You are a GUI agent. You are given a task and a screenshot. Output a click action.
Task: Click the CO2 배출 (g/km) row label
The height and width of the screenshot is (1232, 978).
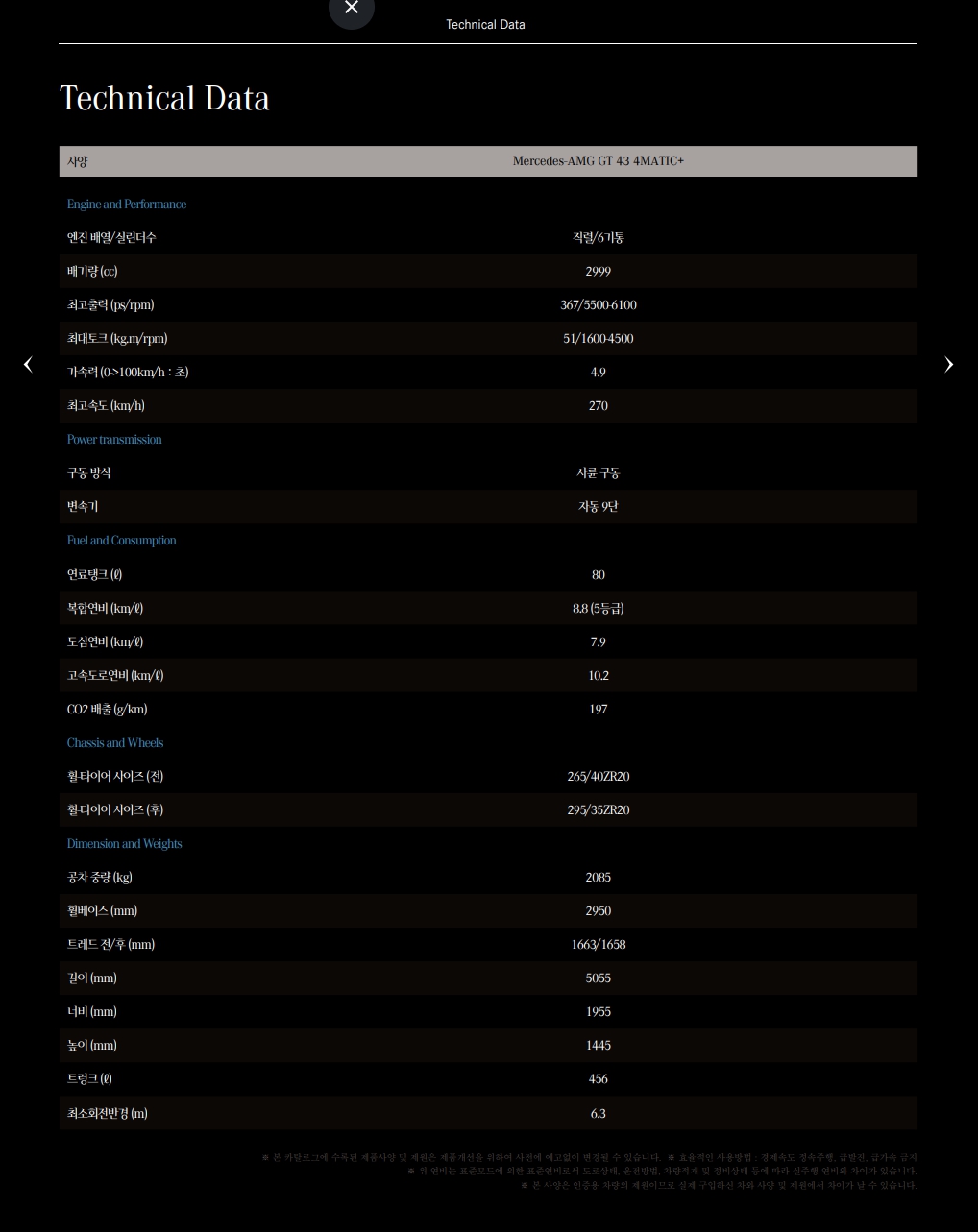pyautogui.click(x=108, y=710)
